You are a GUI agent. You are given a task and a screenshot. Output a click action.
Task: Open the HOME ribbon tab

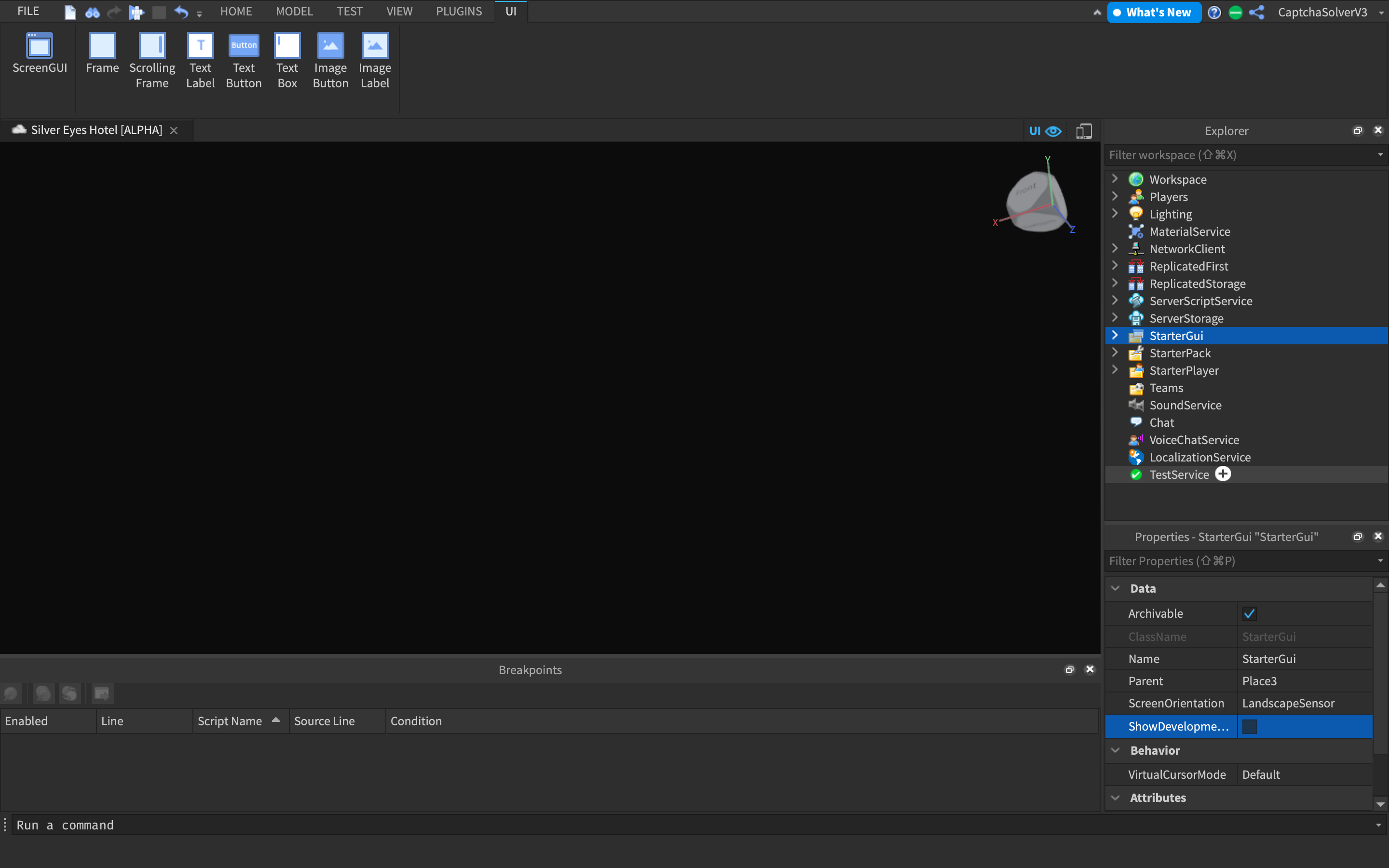pyautogui.click(x=236, y=12)
